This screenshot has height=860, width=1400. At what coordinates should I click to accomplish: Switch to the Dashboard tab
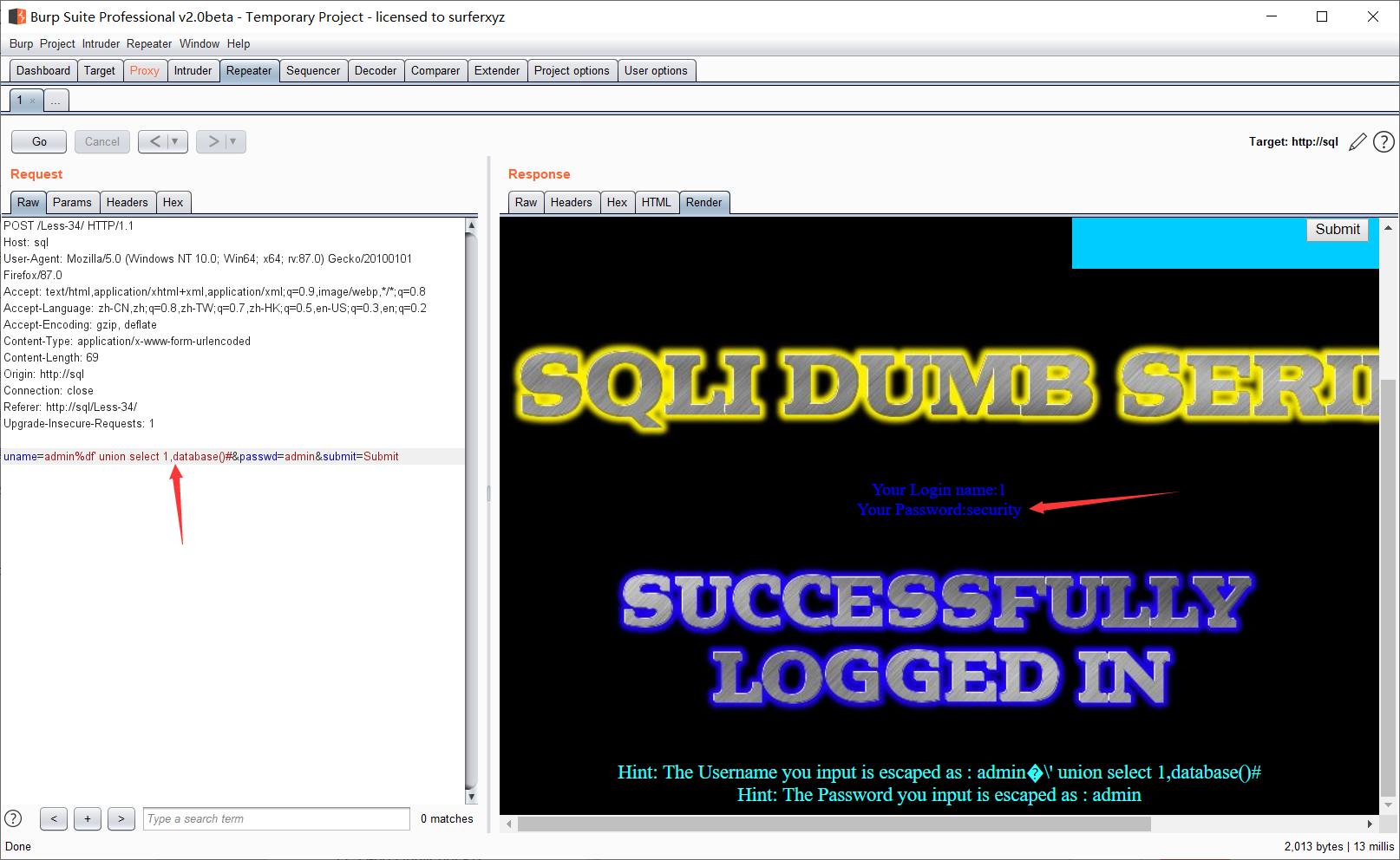[x=43, y=70]
